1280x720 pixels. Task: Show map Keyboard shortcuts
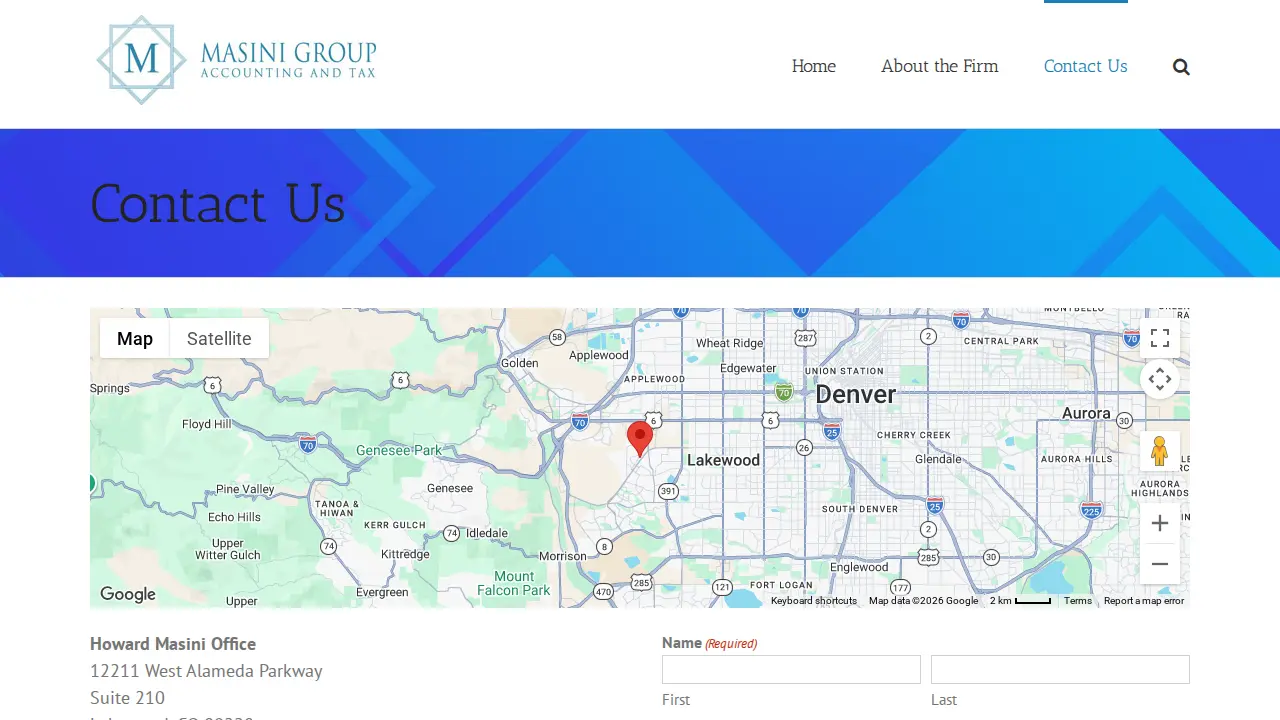814,601
